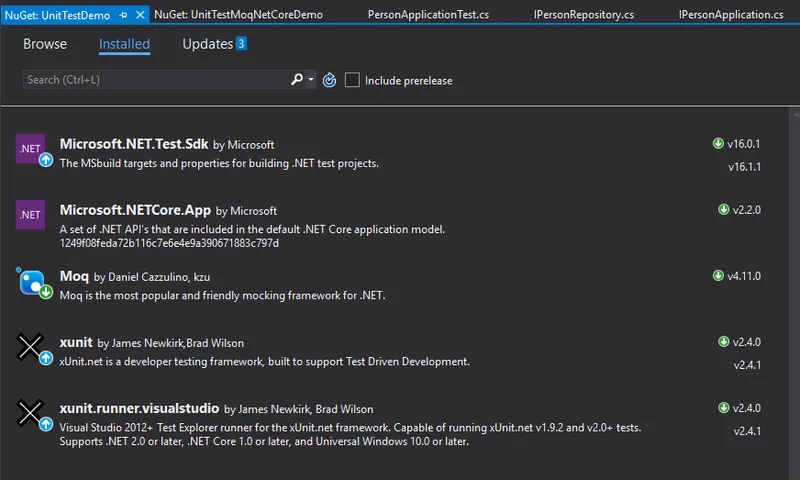Click update badge on xunit.runner.visualstudio icon
Image resolution: width=800 pixels, height=480 pixels.
46,424
